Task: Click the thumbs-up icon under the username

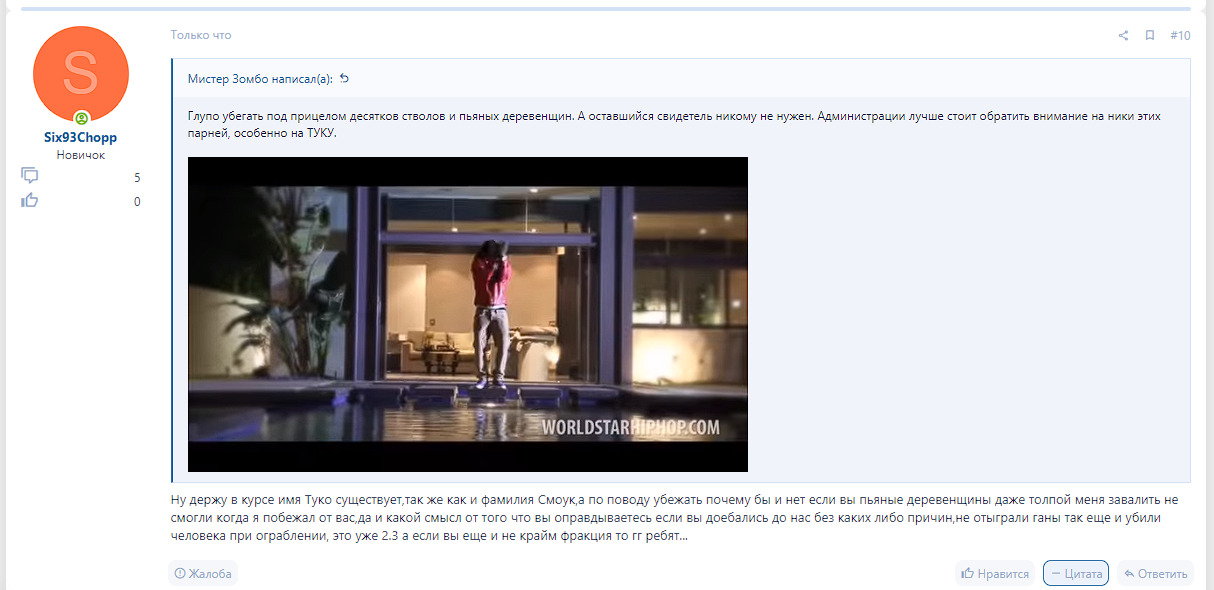Action: pyautogui.click(x=30, y=201)
